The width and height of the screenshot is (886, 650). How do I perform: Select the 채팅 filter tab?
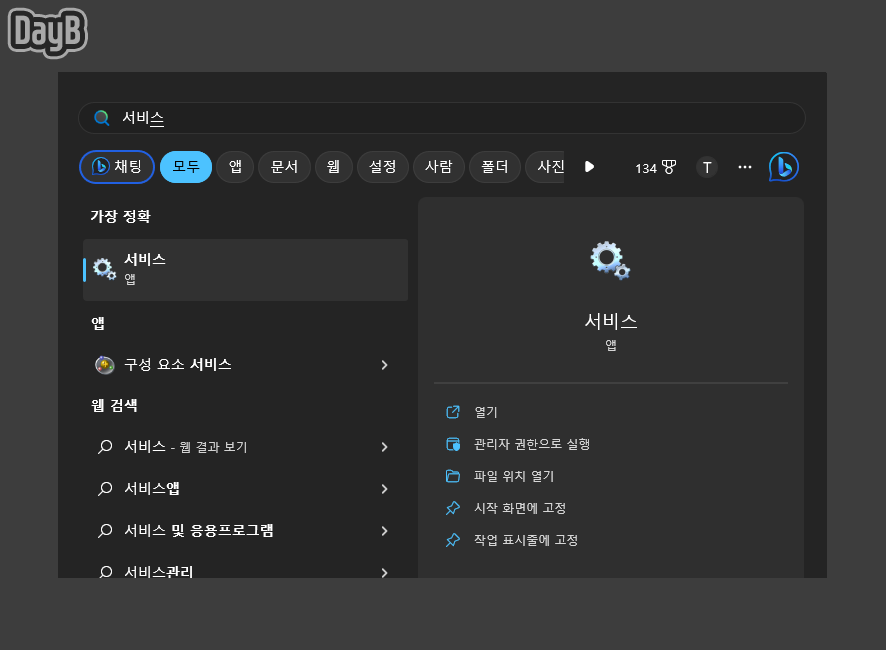click(x=117, y=167)
